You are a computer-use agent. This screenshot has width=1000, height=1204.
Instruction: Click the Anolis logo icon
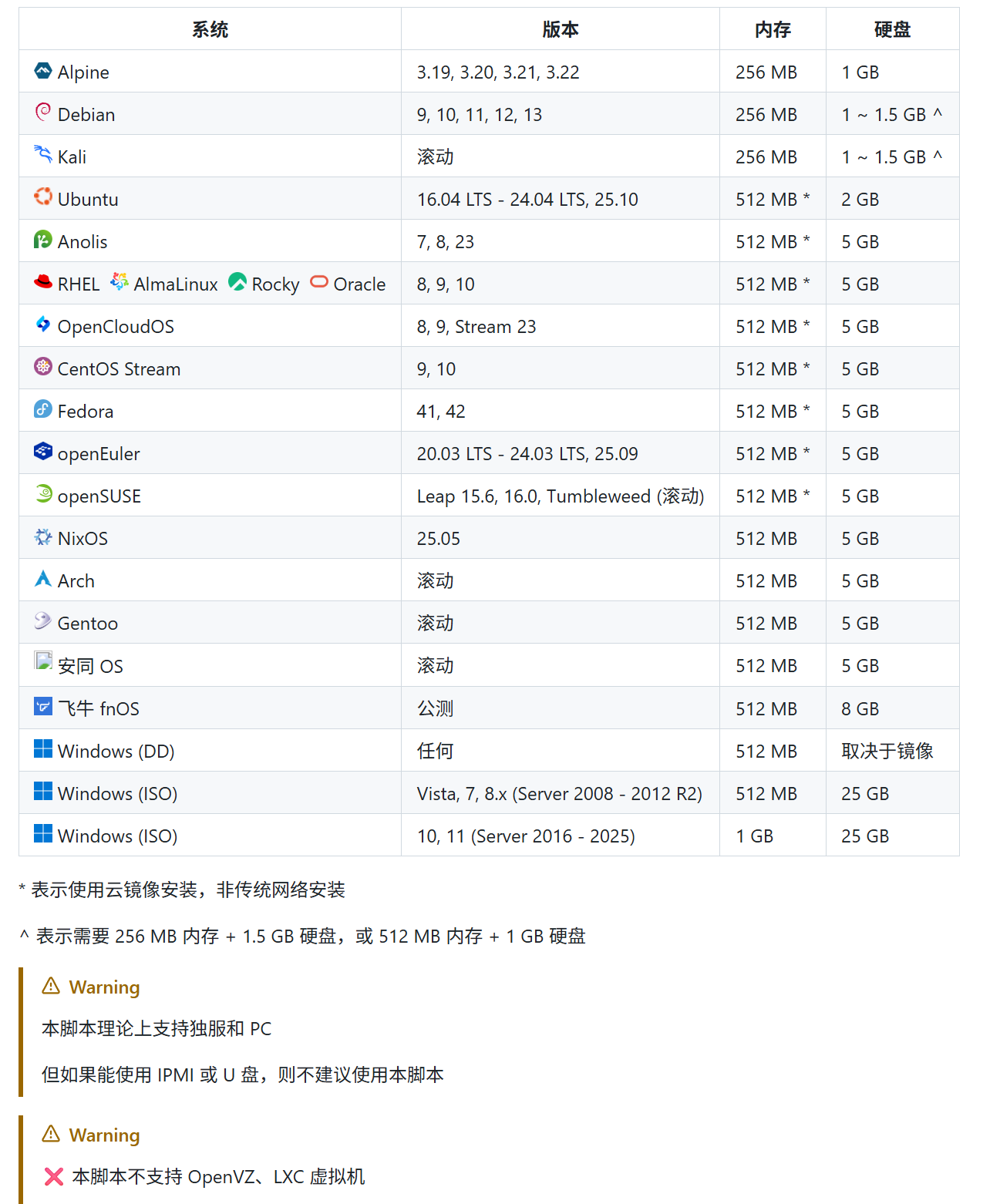click(x=43, y=240)
